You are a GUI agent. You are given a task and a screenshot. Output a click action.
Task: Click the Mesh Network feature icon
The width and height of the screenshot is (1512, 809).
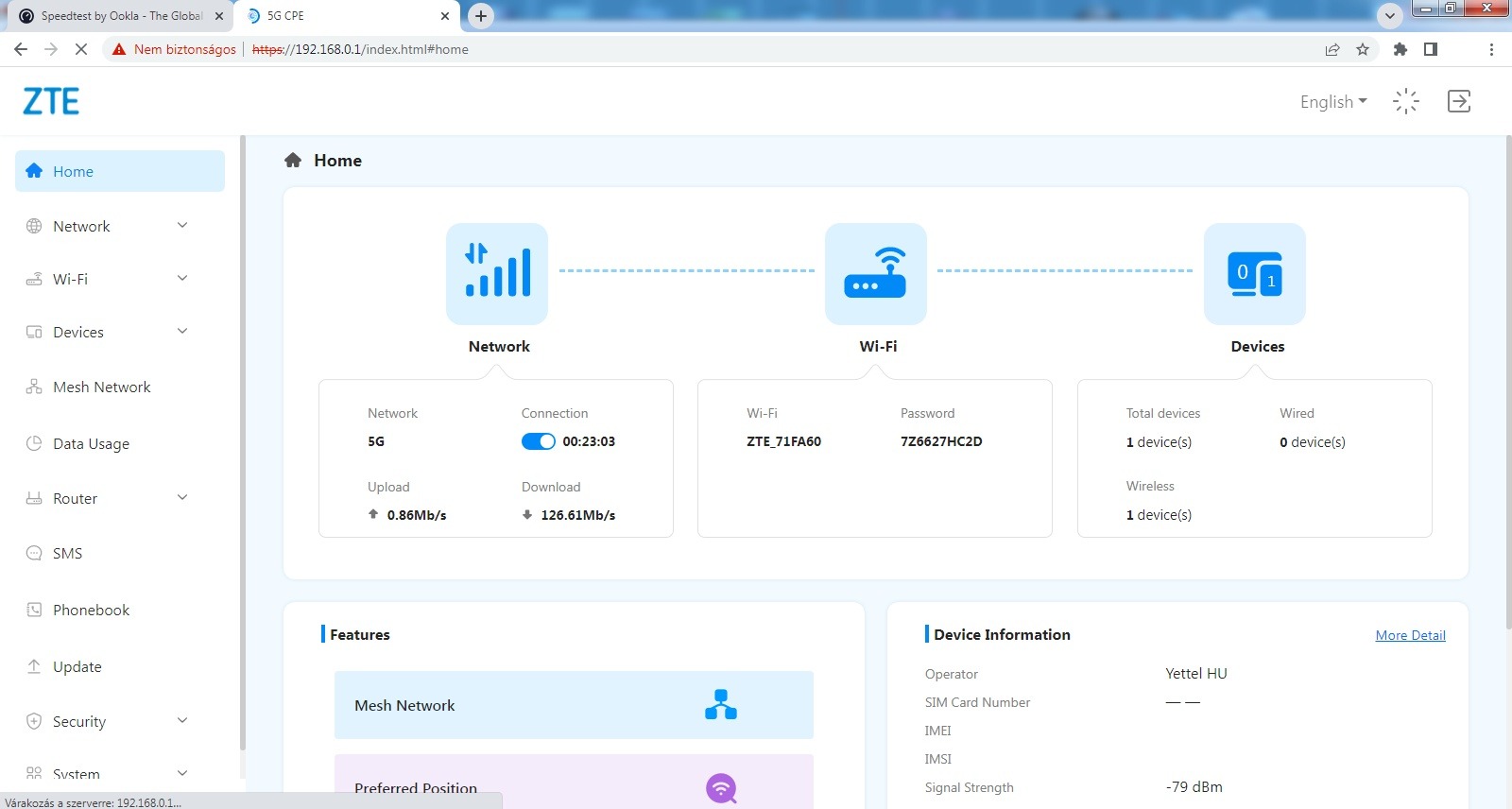tap(721, 705)
